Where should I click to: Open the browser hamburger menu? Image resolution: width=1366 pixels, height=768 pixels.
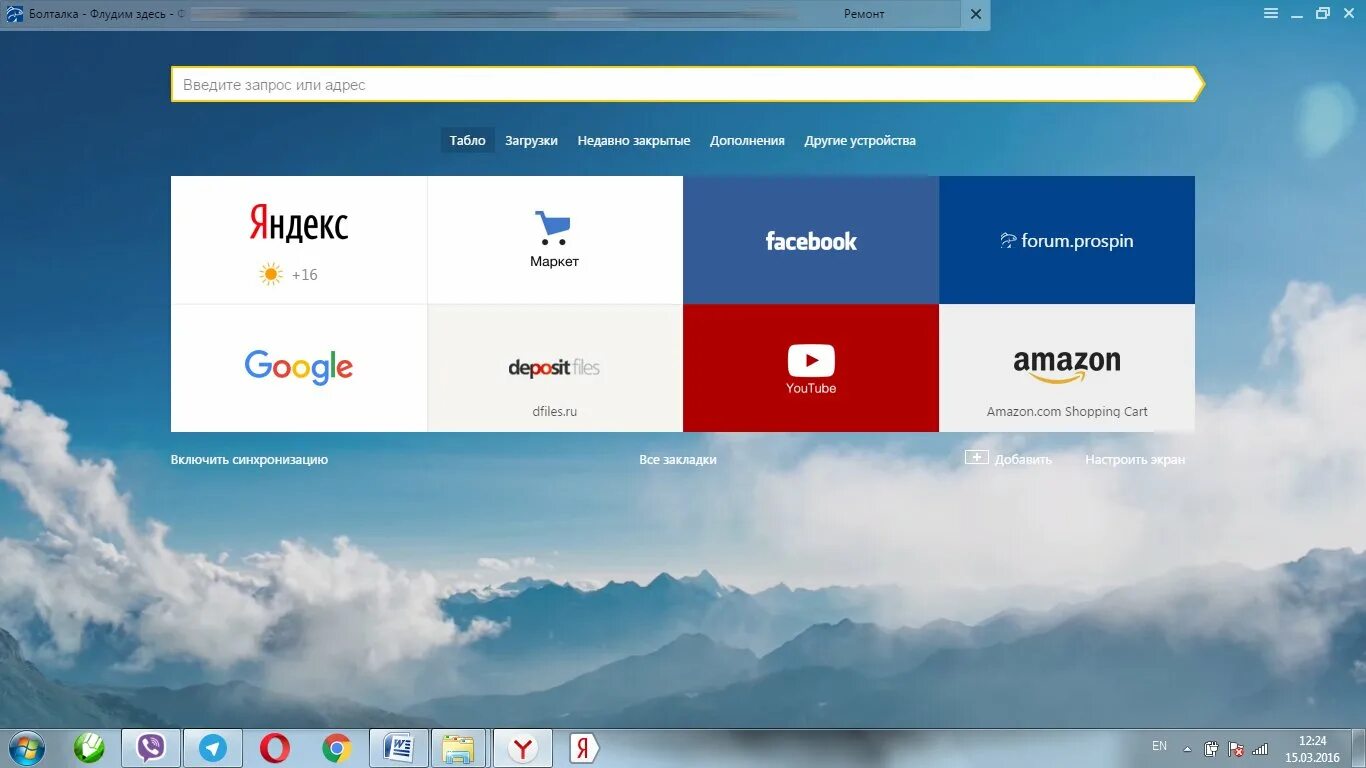[1271, 13]
